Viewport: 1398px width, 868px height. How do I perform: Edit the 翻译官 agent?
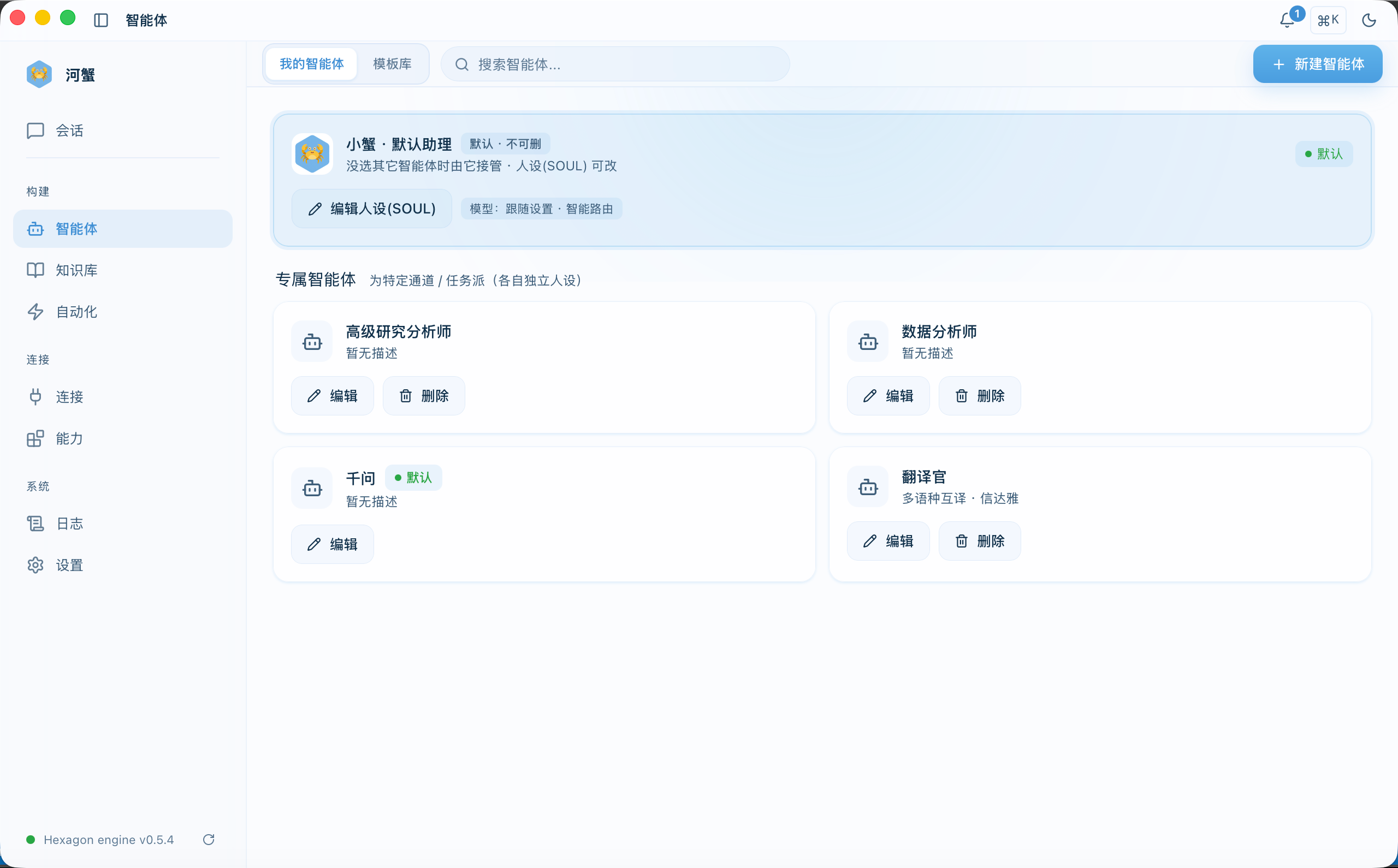[888, 541]
